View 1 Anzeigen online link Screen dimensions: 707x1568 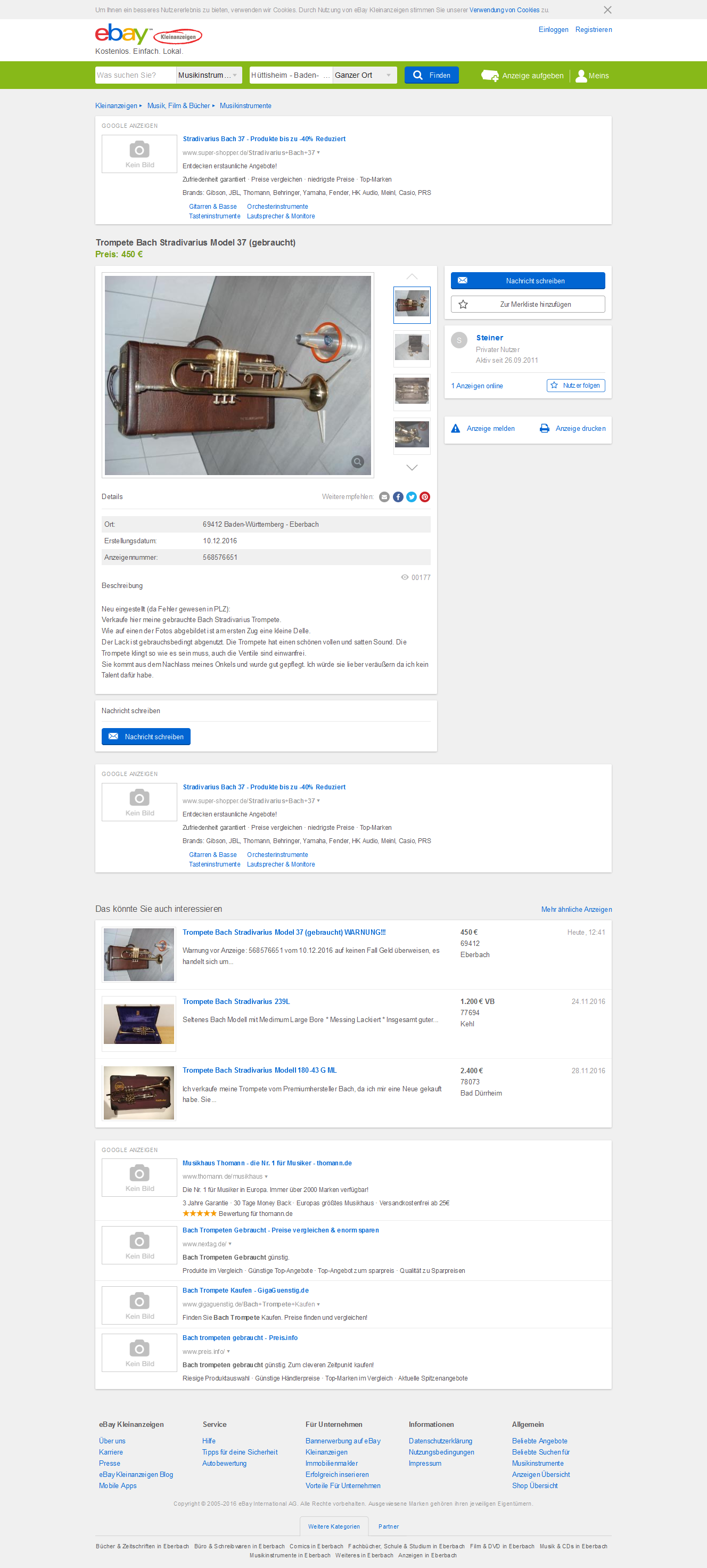476,386
